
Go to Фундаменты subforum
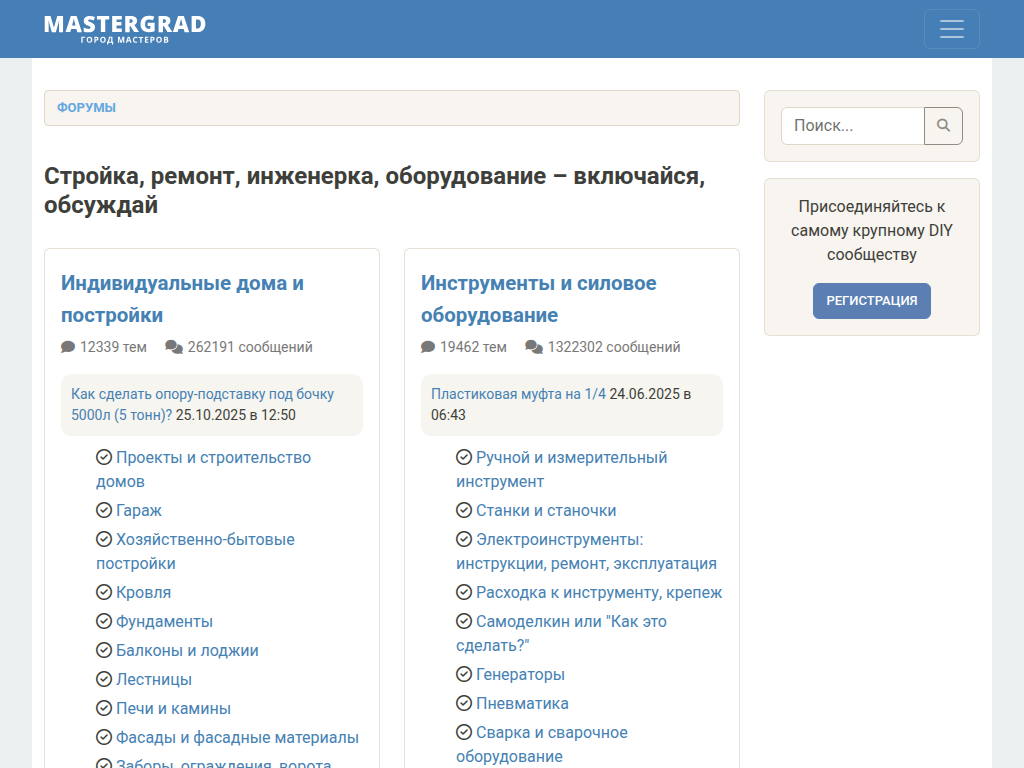[164, 621]
